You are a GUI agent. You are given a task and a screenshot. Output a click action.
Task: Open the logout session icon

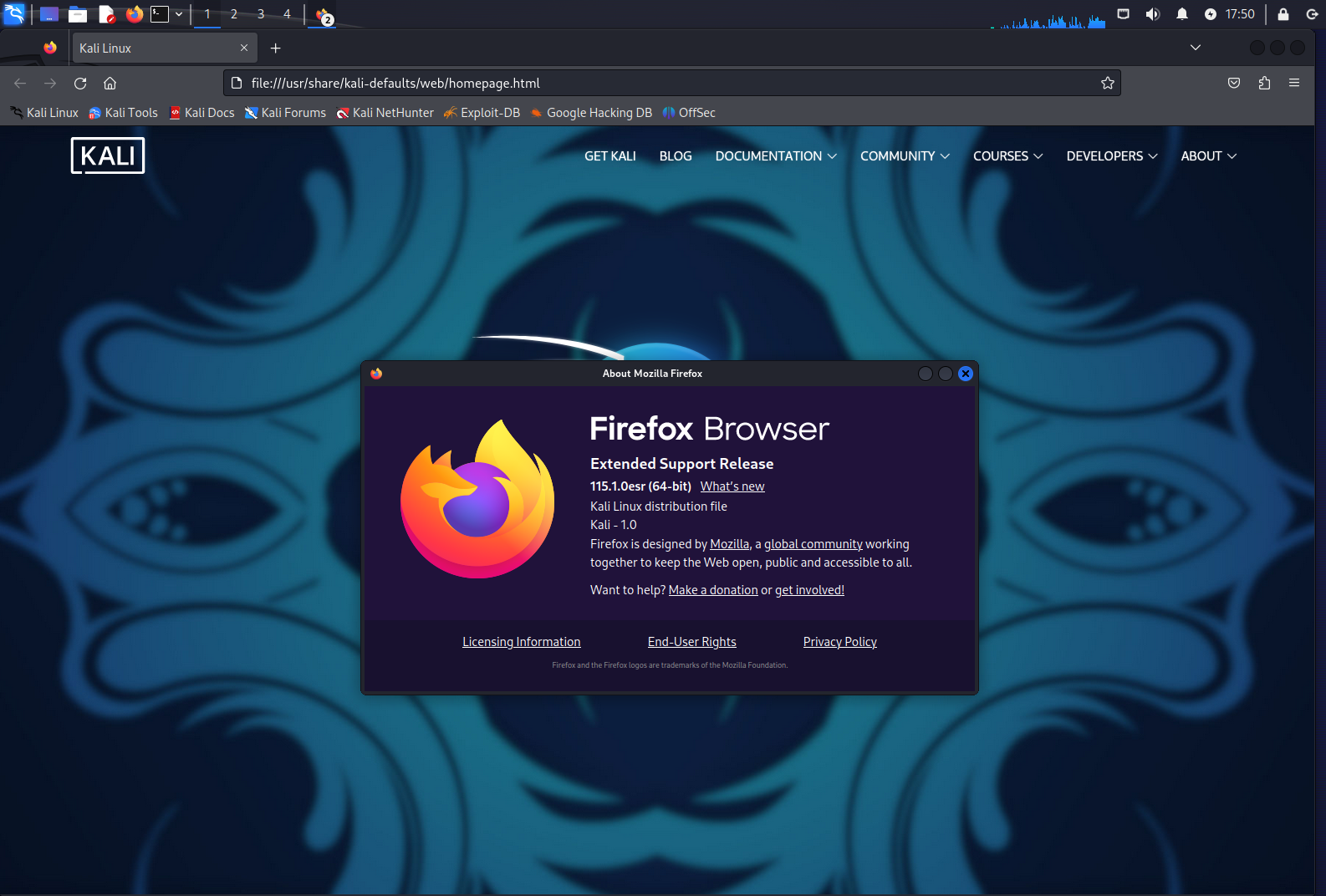tap(1313, 14)
